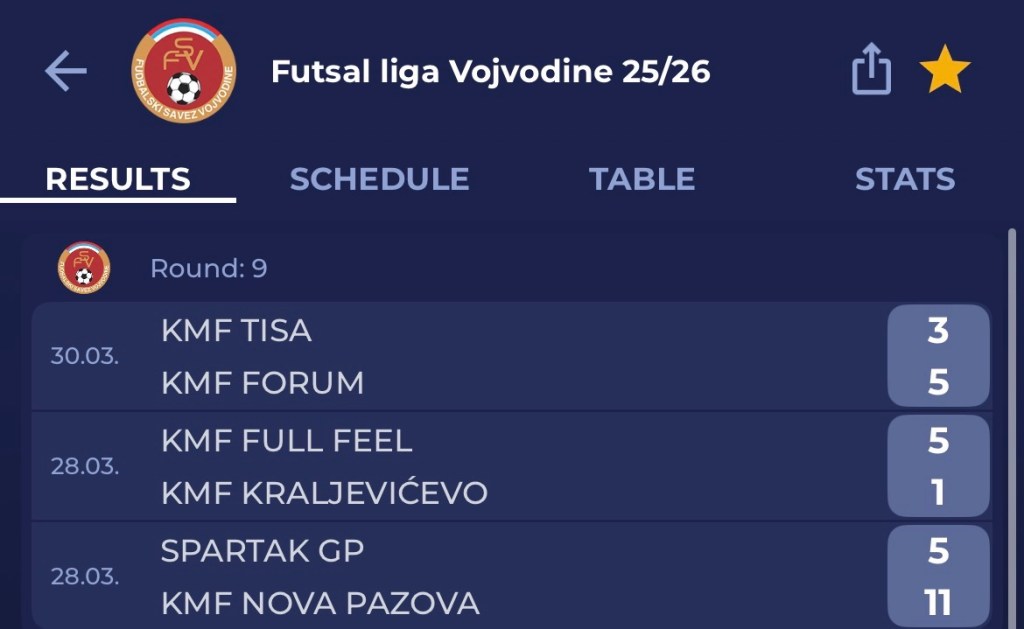Viewport: 1024px width, 629px height.
Task: Tap the back arrow icon
Action: tap(66, 72)
